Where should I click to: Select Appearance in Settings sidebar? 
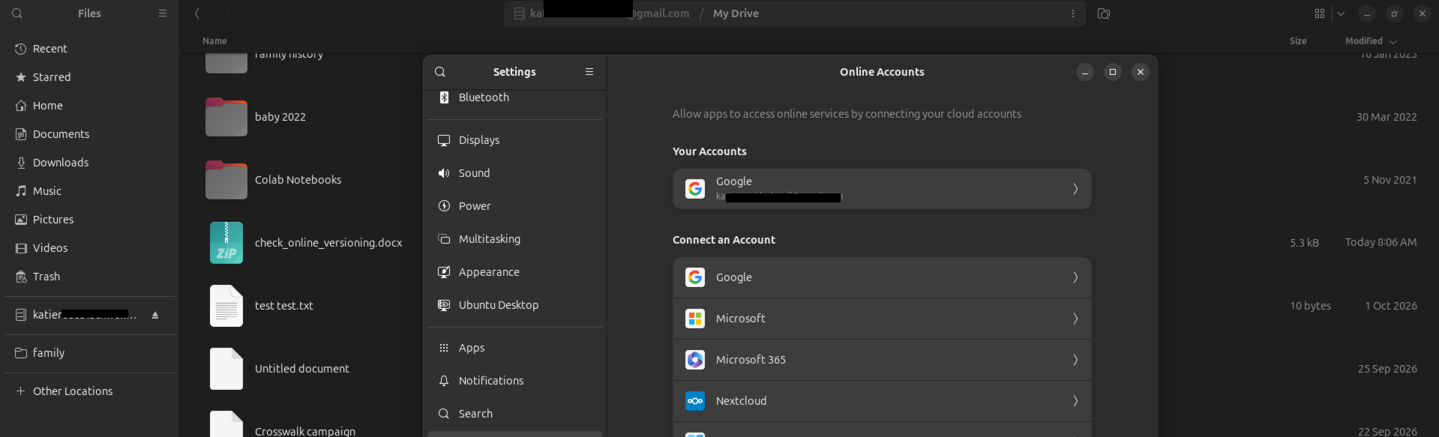coord(515,272)
